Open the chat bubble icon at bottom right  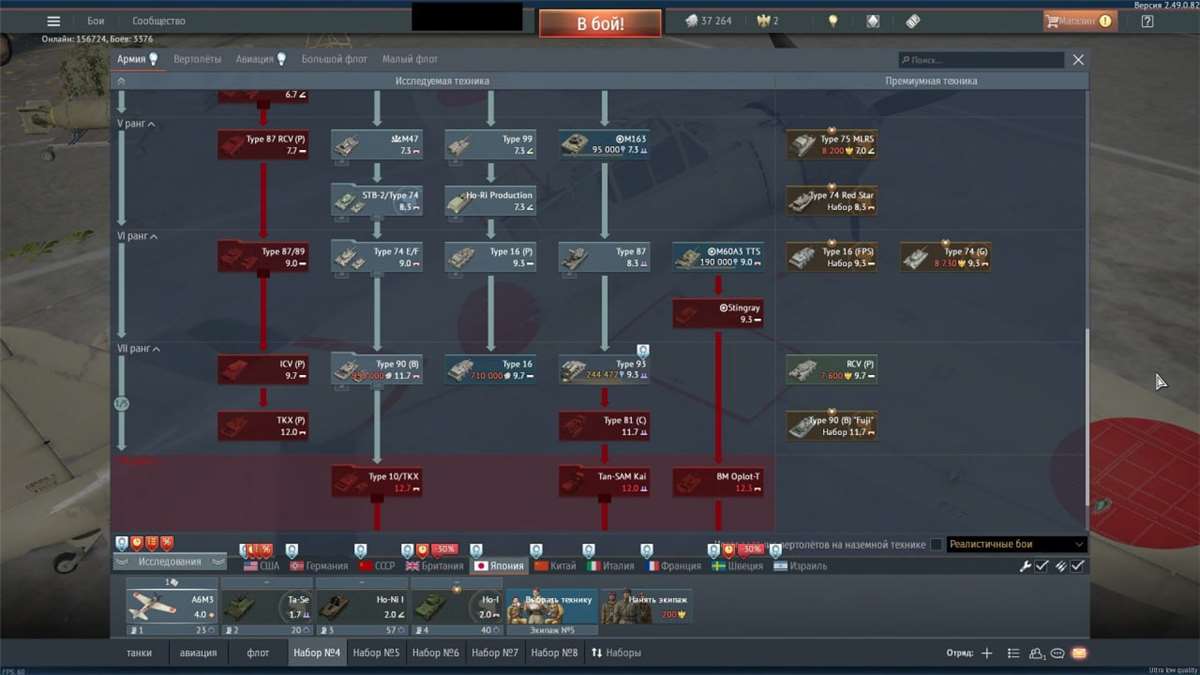coord(1057,653)
